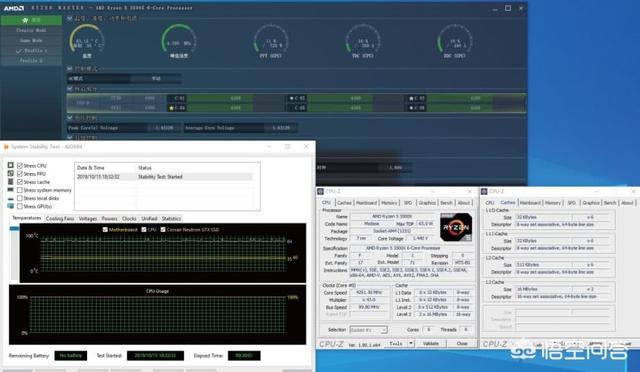This screenshot has height=372, width=640.
Task: Click the AIDA64 flame icon in title bar
Action: (x=6, y=147)
